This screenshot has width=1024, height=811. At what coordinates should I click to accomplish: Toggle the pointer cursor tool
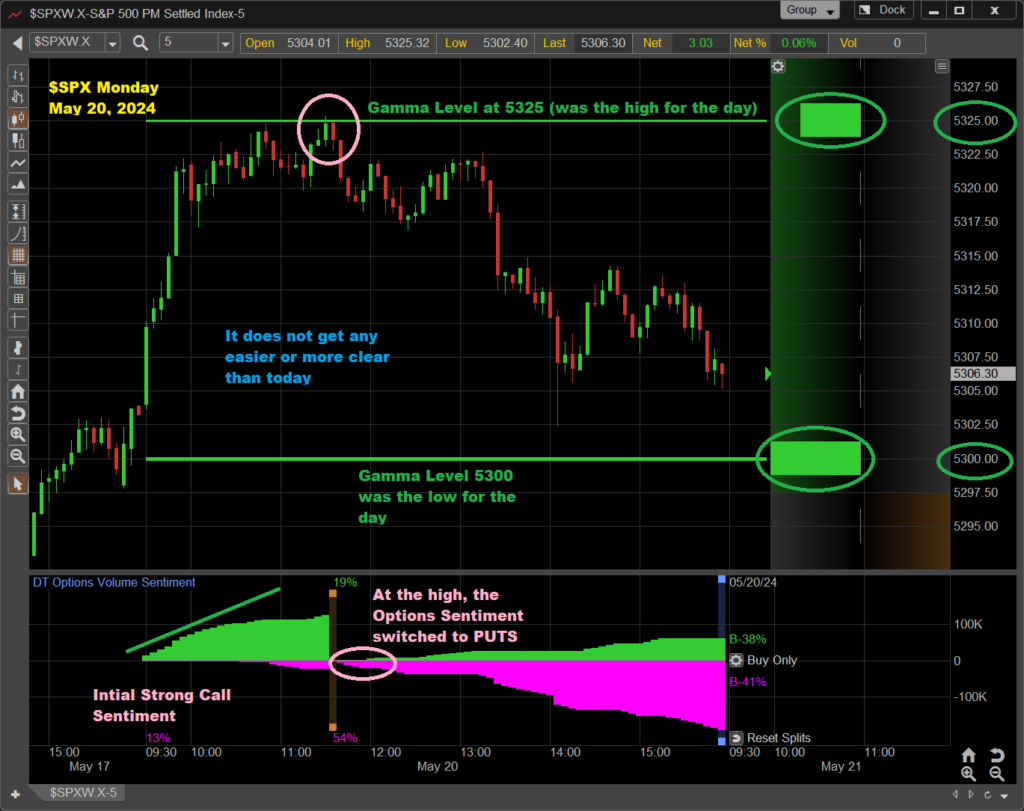click(x=17, y=484)
